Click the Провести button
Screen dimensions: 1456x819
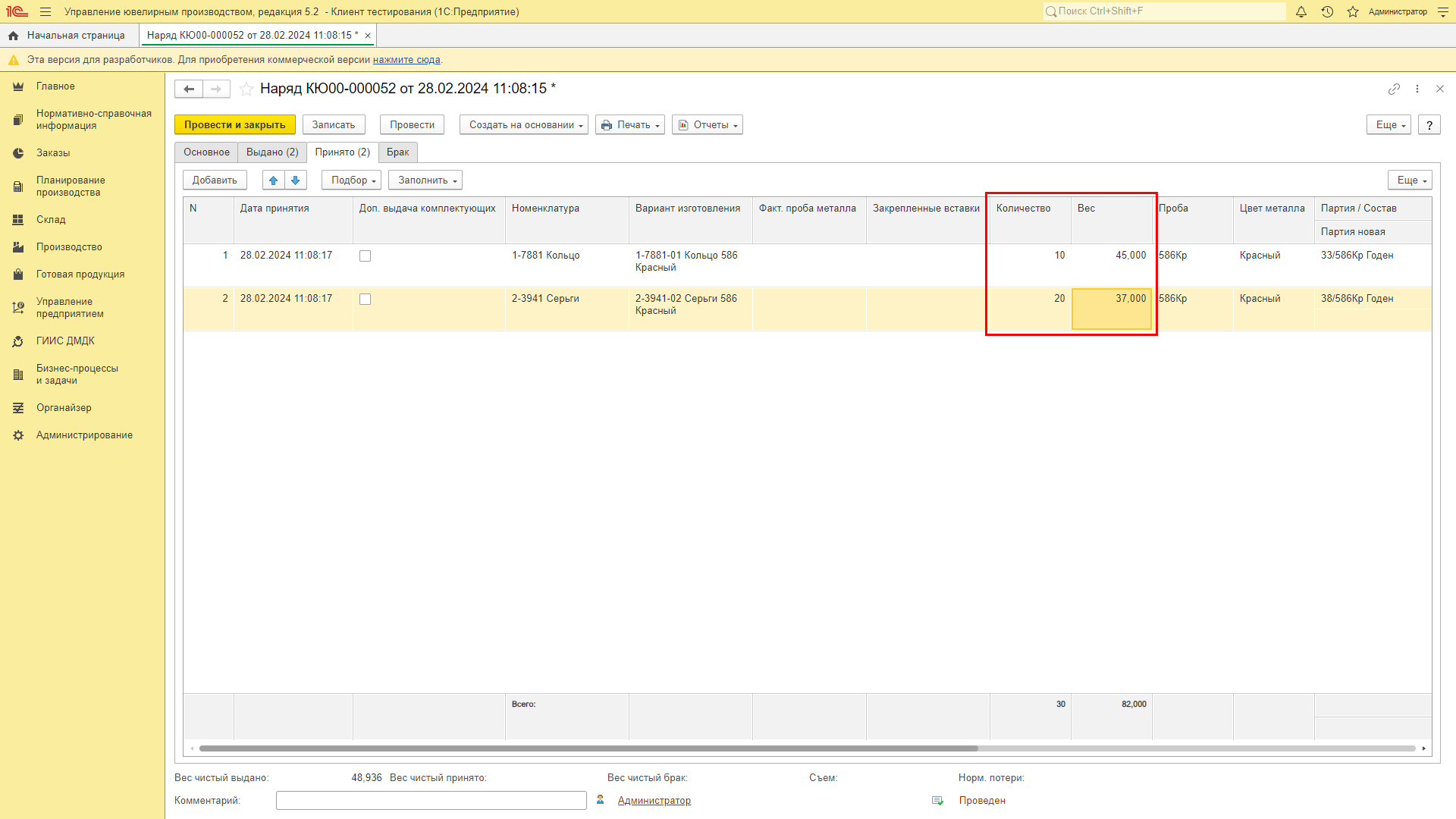click(412, 125)
